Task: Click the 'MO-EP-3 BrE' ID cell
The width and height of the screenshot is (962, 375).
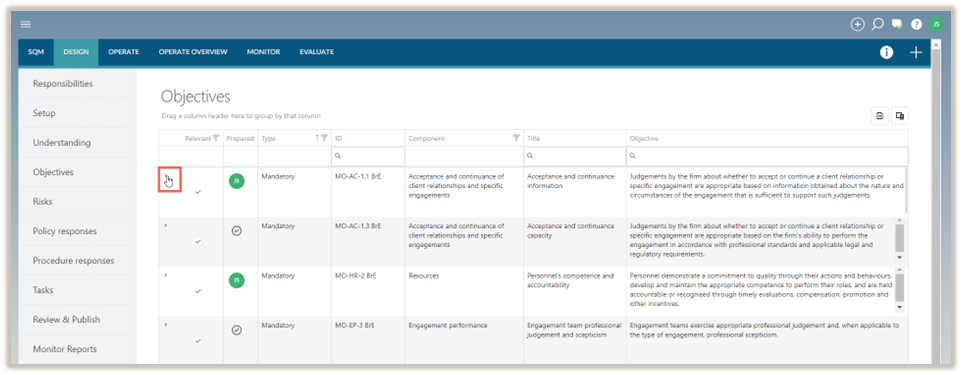Action: pyautogui.click(x=368, y=341)
